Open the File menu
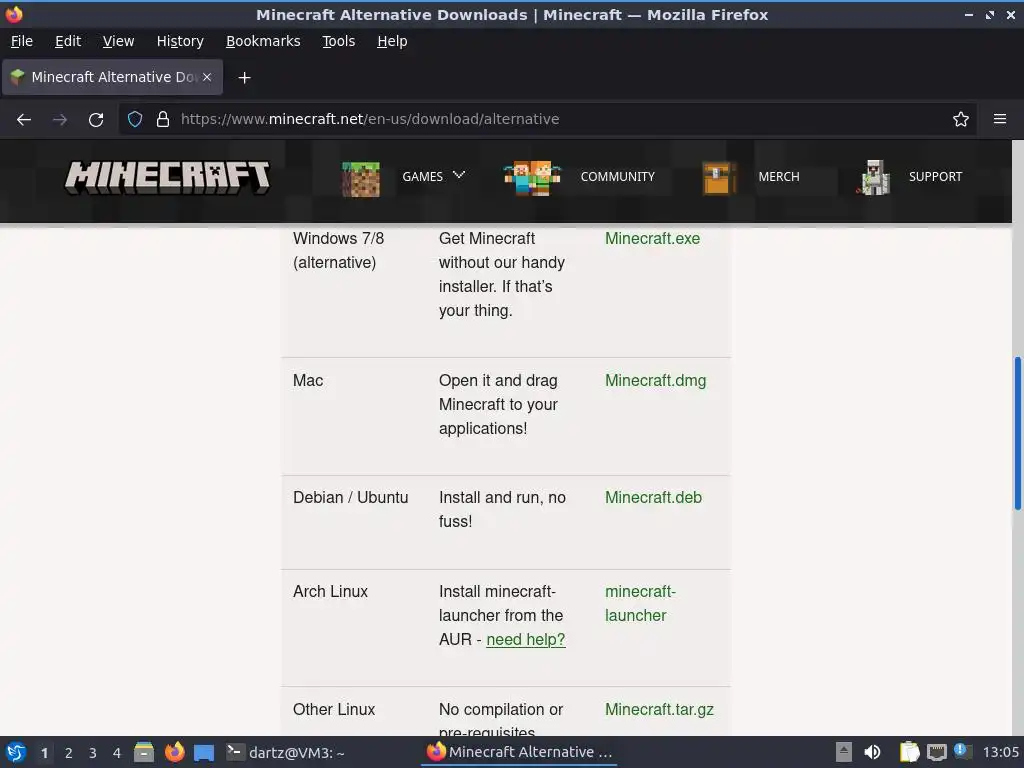This screenshot has height=768, width=1024. coord(22,41)
